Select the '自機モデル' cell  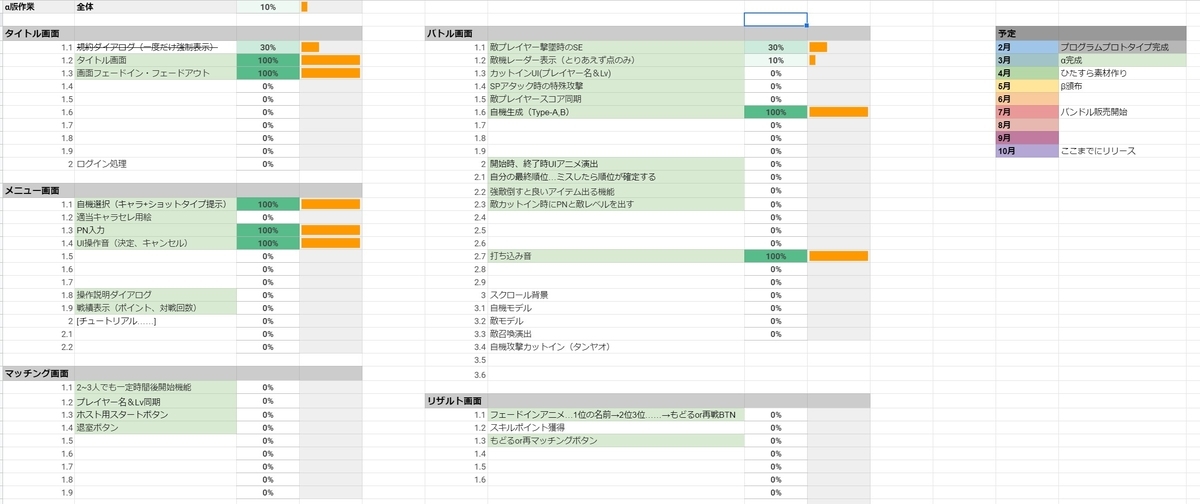616,308
